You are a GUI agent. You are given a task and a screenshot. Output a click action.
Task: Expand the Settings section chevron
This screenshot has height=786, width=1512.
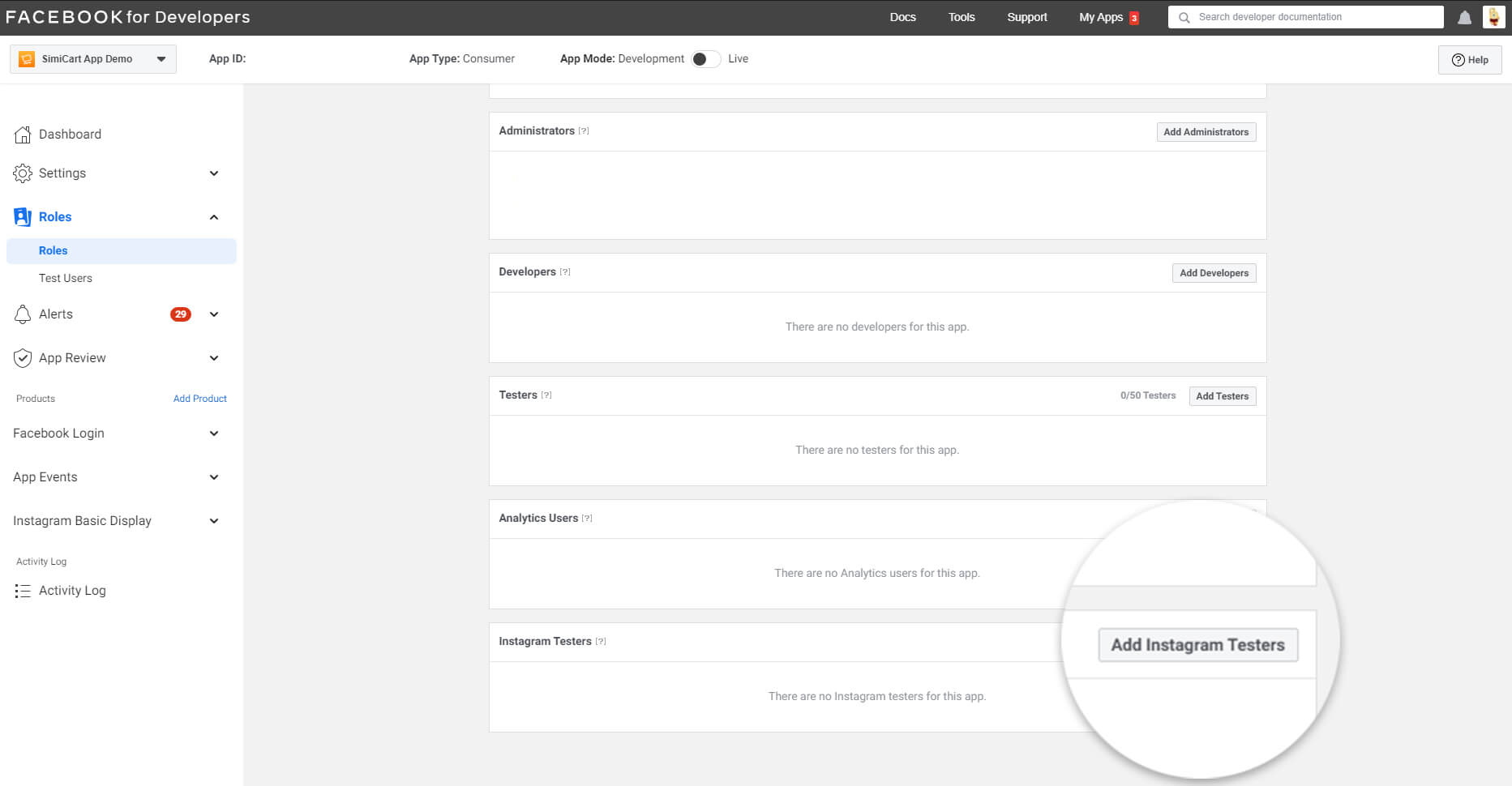pos(214,173)
